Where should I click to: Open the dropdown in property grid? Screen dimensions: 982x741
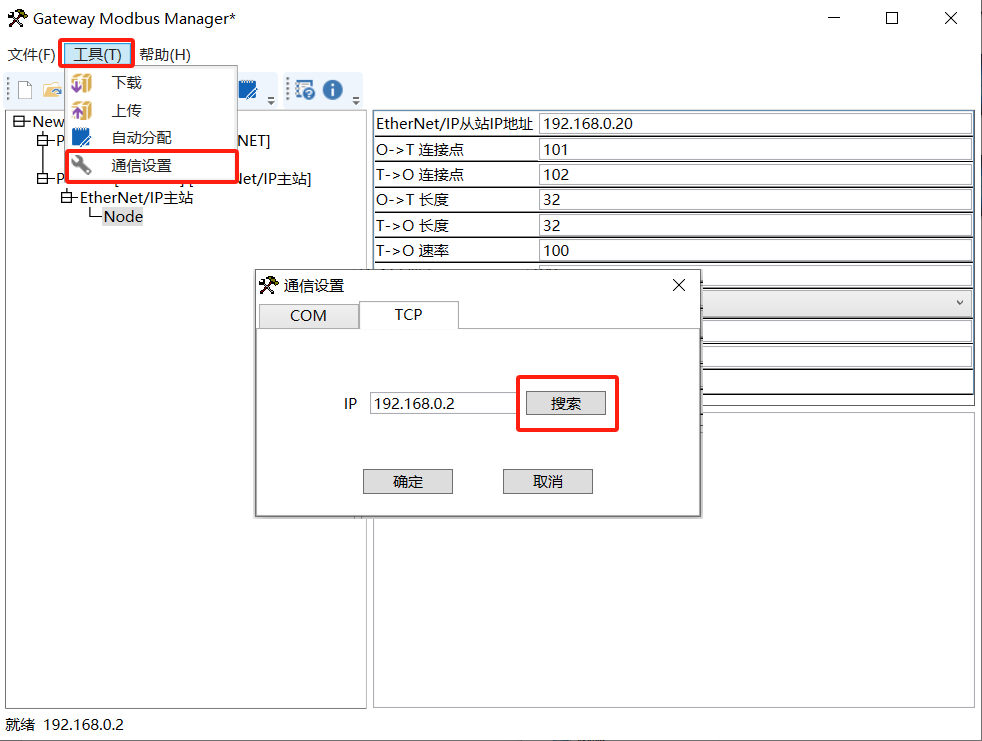[x=959, y=303]
